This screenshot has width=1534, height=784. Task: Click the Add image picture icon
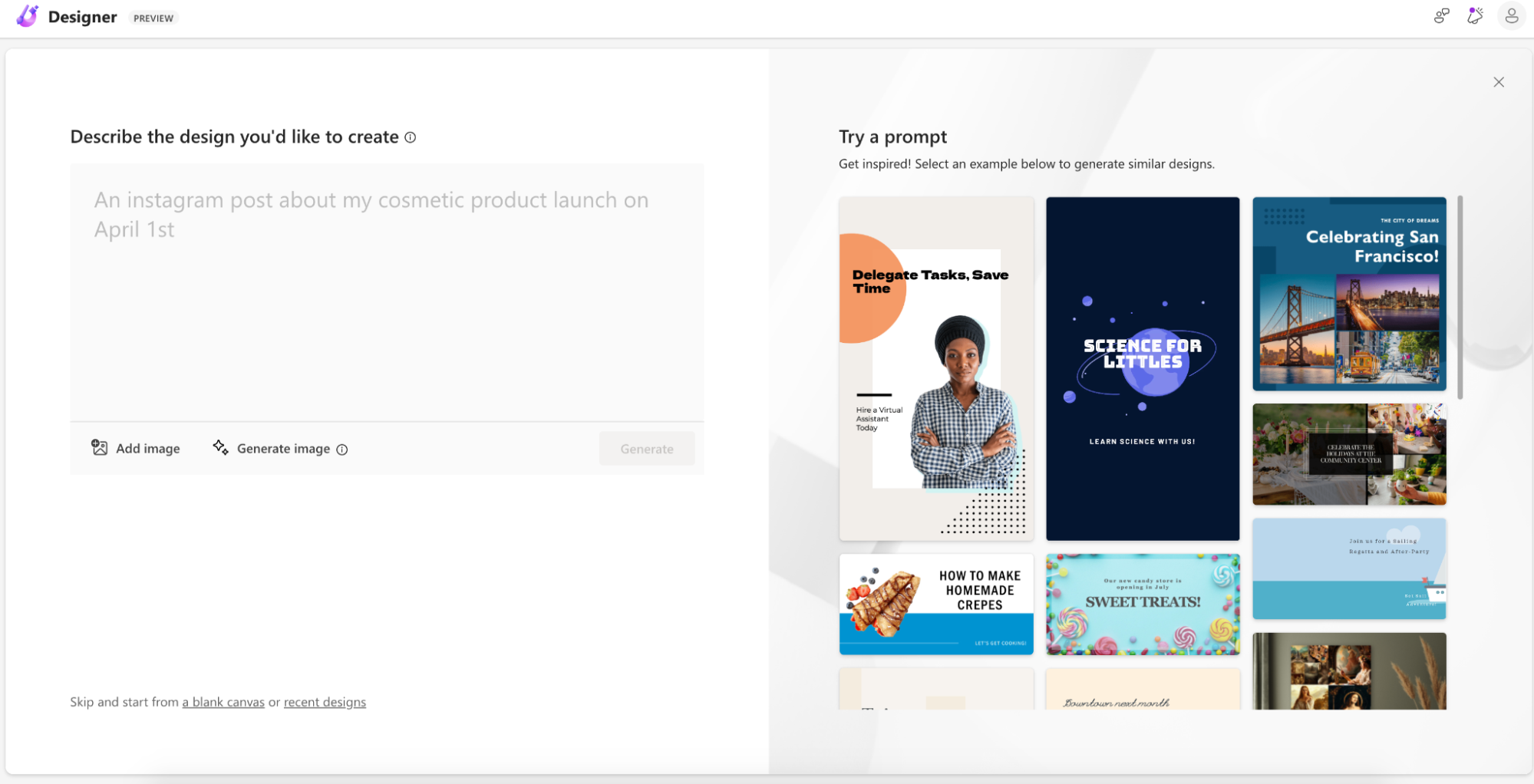(100, 447)
